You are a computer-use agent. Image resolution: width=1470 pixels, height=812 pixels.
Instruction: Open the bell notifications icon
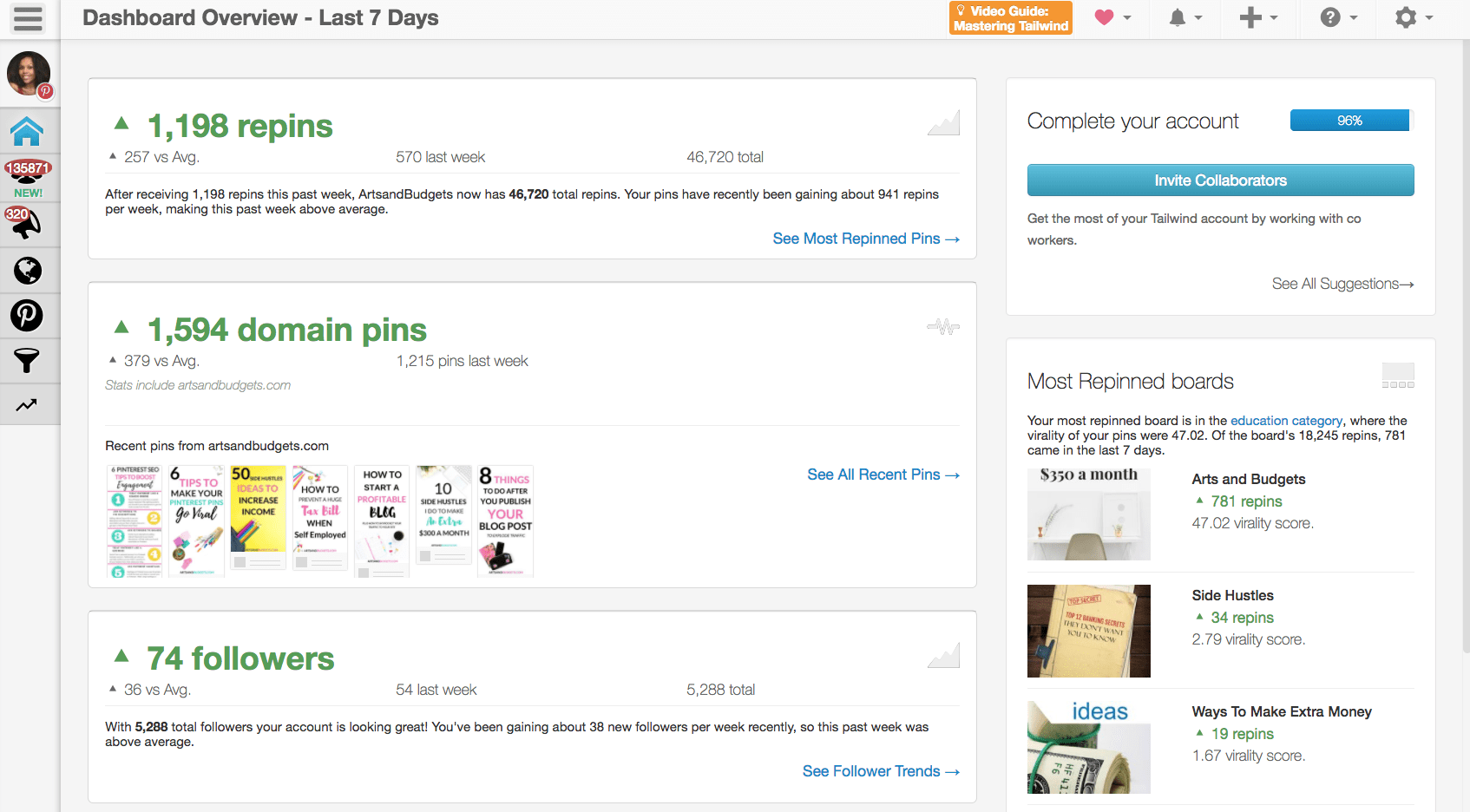pyautogui.click(x=1178, y=17)
